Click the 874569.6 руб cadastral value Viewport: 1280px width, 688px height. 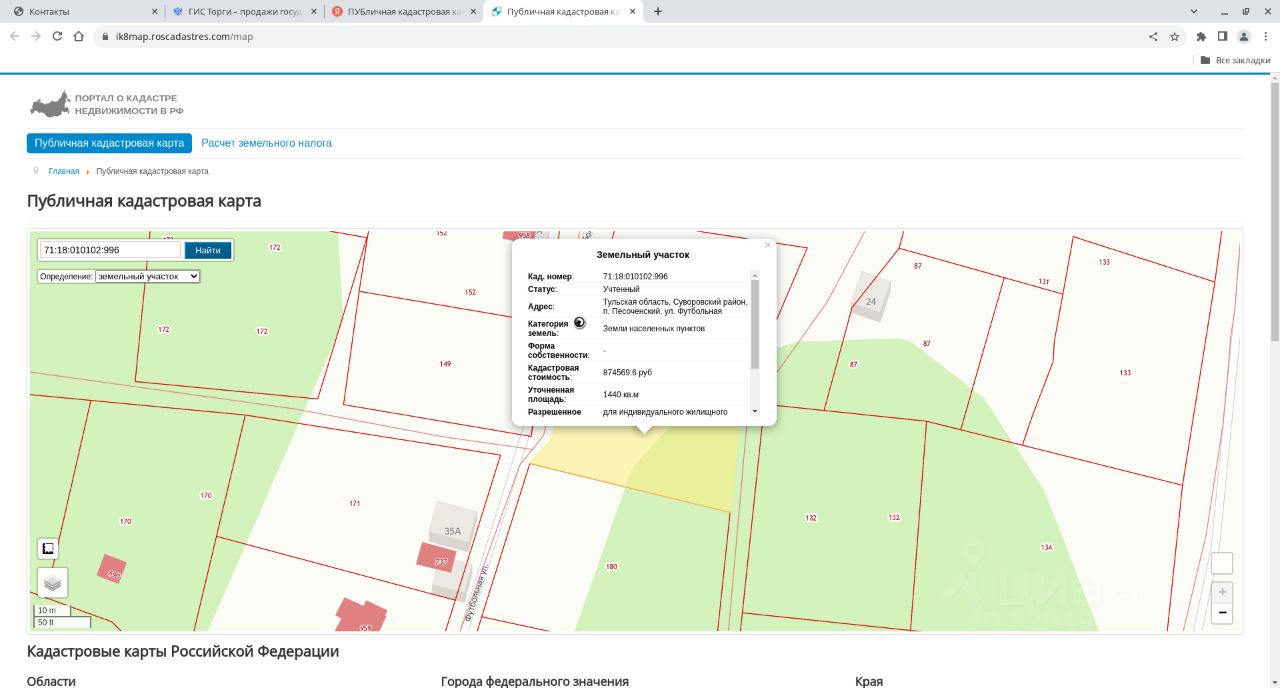point(627,372)
